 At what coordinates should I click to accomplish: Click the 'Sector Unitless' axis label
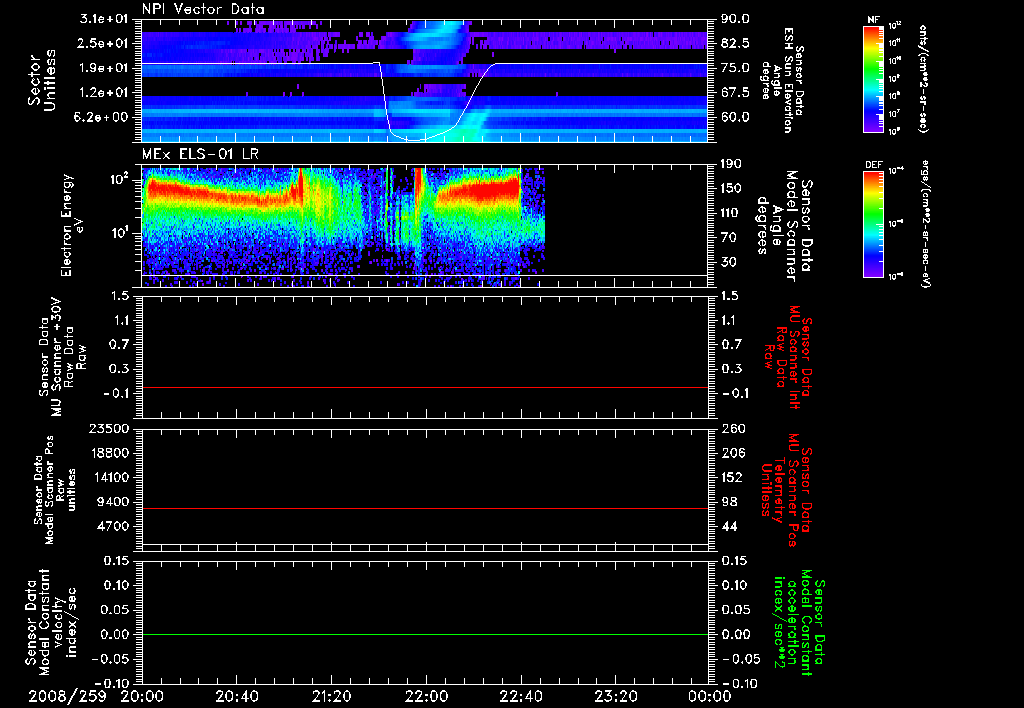coord(42,81)
